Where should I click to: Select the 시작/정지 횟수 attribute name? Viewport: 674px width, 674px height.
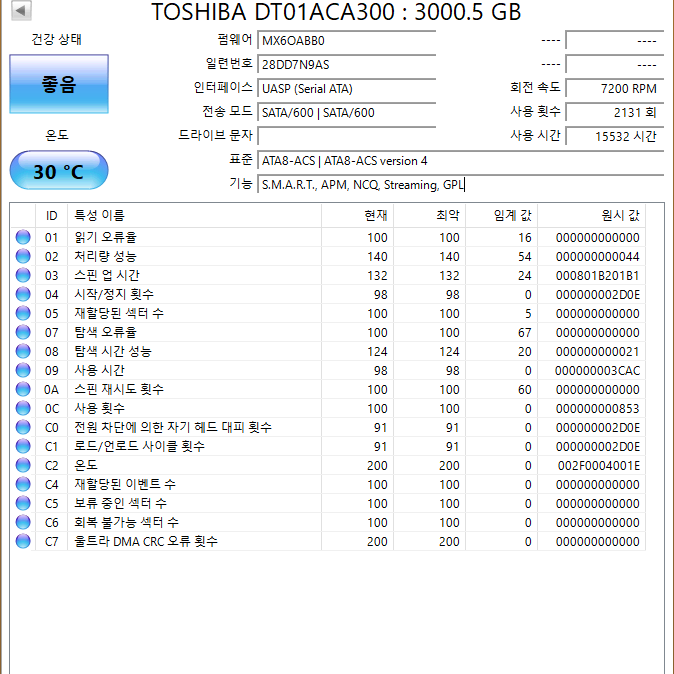[x=114, y=294]
